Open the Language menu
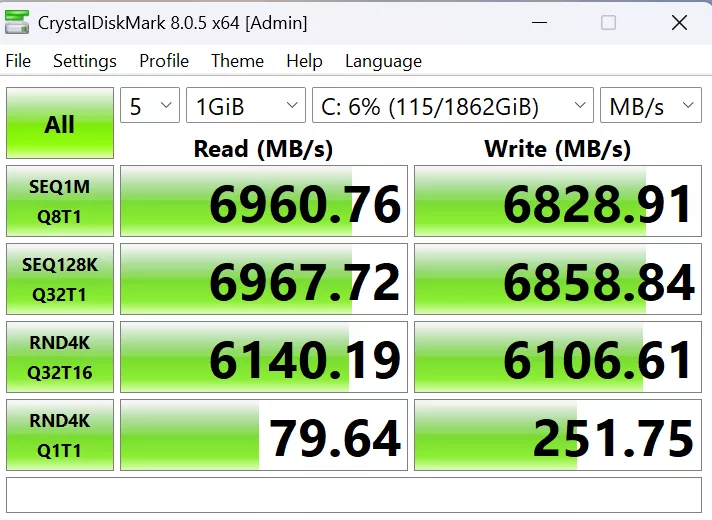 pyautogui.click(x=383, y=61)
